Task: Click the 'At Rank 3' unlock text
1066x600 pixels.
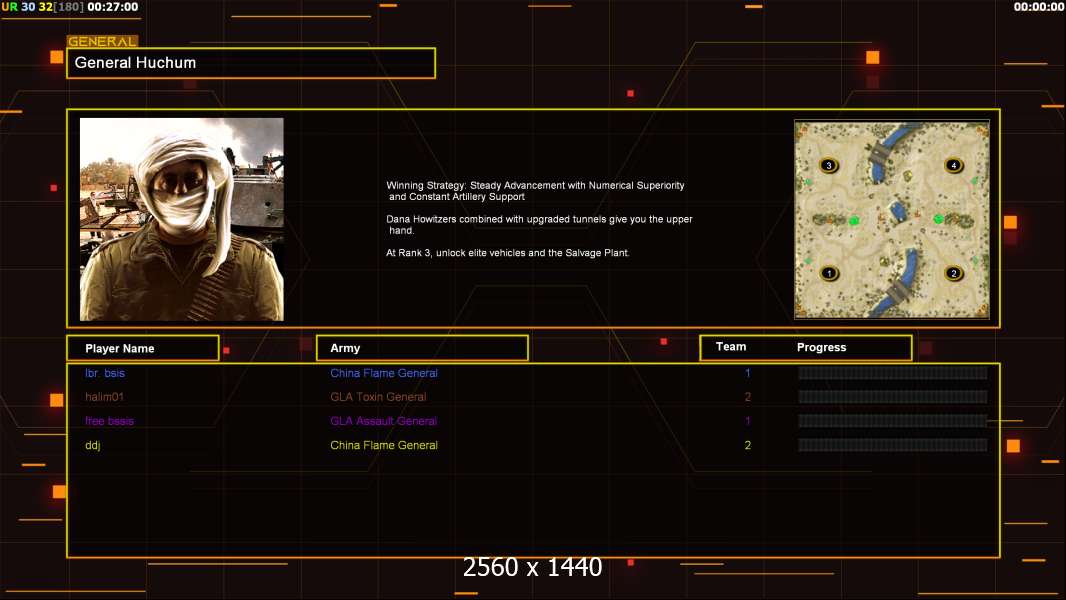Action: coord(508,253)
